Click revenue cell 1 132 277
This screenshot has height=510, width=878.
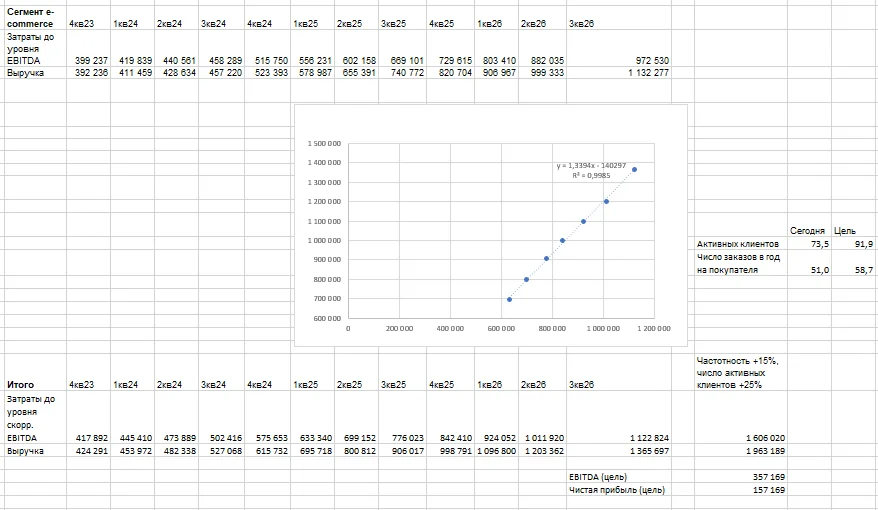click(x=619, y=73)
